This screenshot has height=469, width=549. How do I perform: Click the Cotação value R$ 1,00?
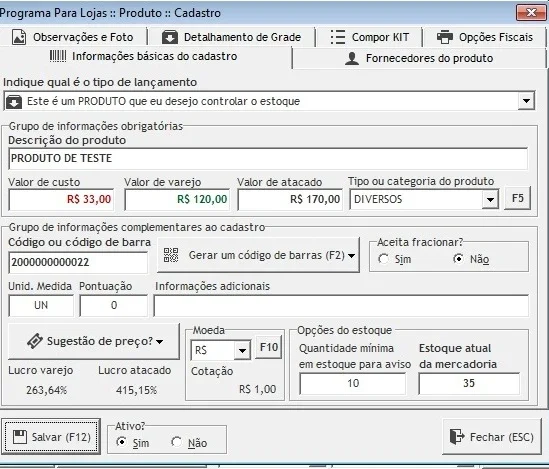coord(257,389)
